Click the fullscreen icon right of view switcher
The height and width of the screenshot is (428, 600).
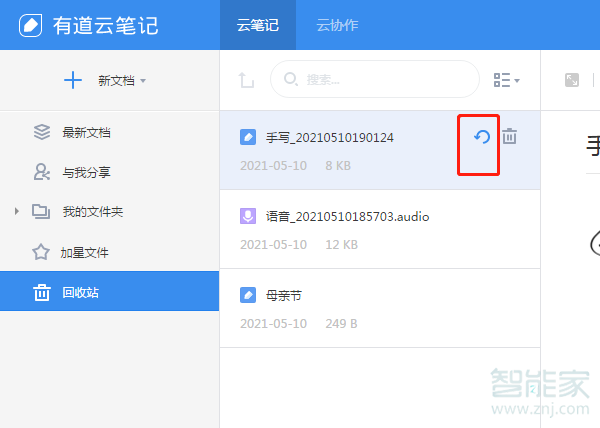[x=572, y=80]
